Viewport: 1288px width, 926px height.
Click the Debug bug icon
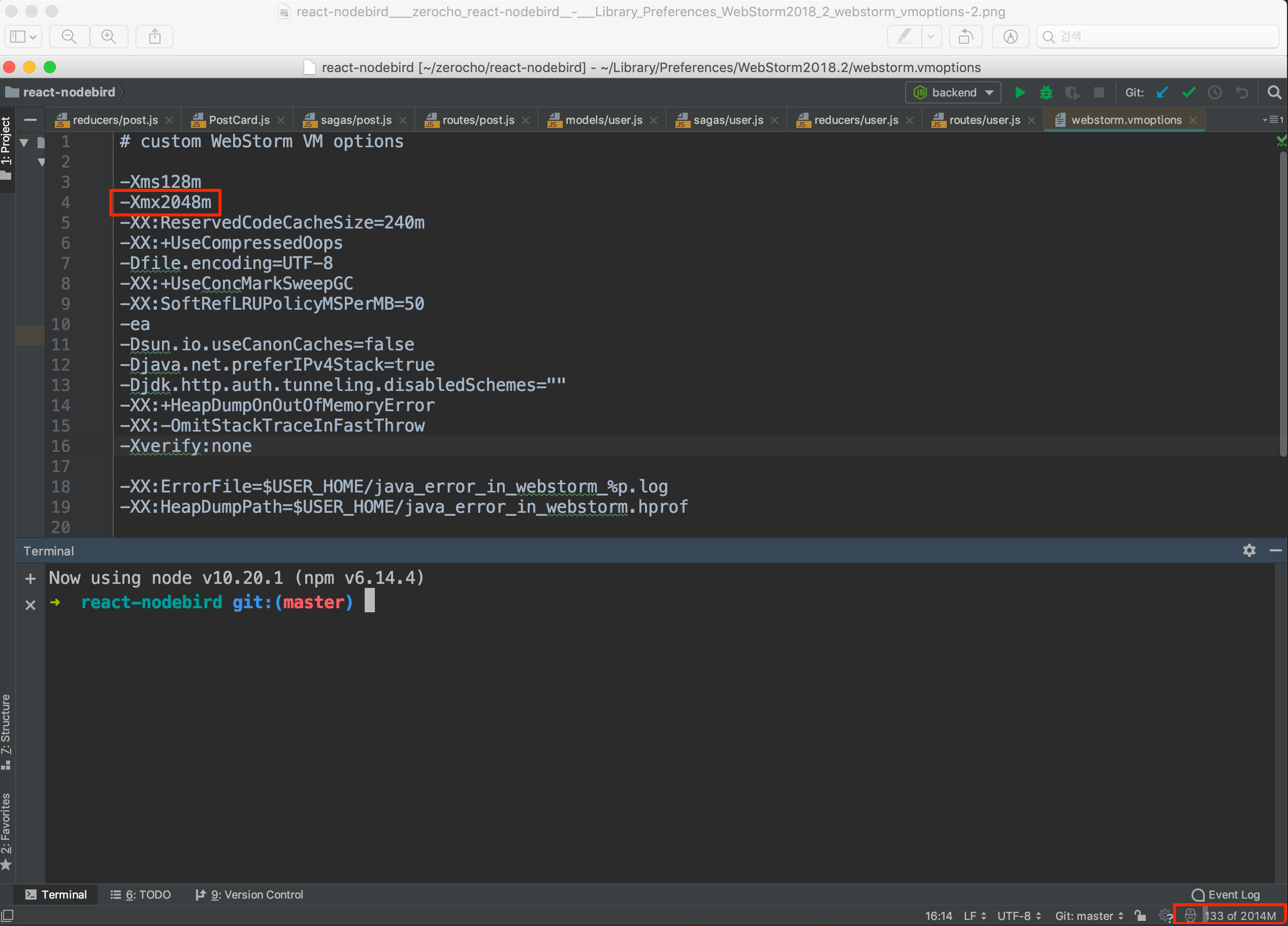pos(1046,92)
